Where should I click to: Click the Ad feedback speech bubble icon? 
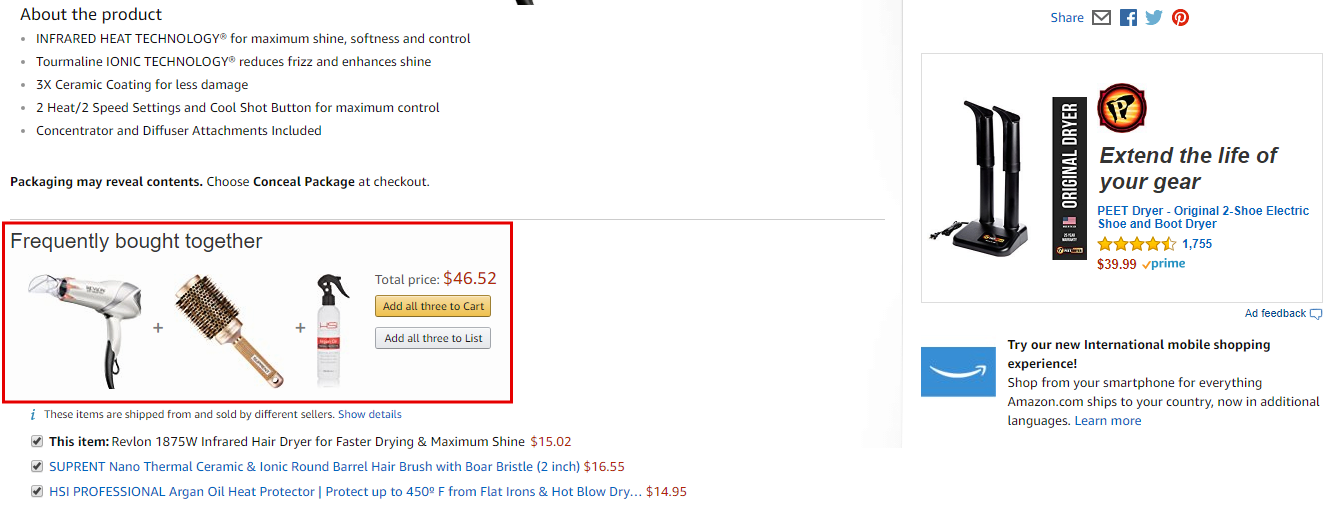pos(1316,314)
